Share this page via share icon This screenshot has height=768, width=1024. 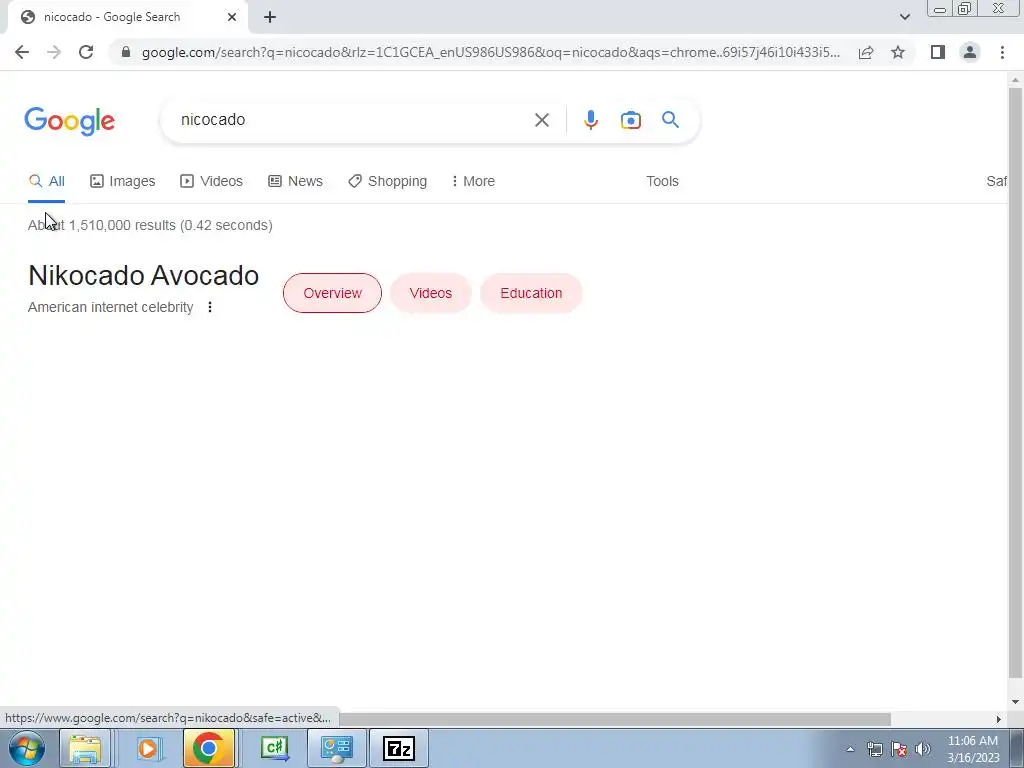(x=866, y=52)
